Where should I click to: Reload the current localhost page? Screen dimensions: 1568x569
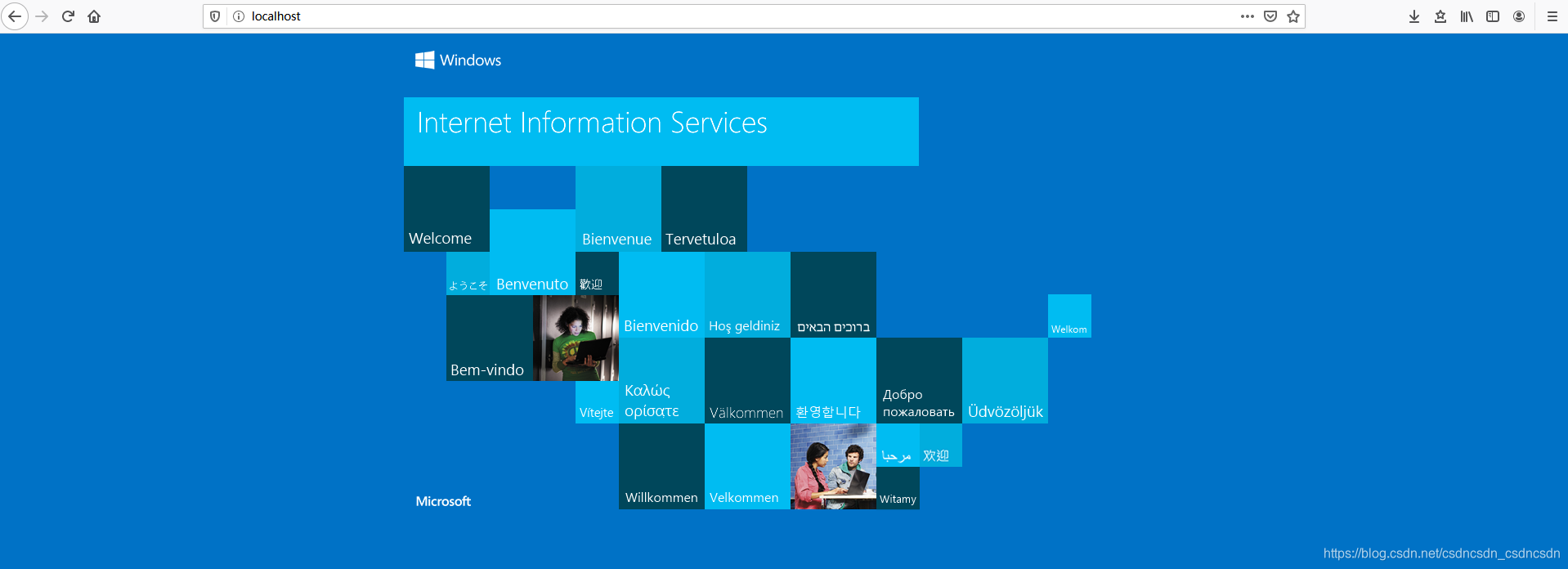pos(68,16)
